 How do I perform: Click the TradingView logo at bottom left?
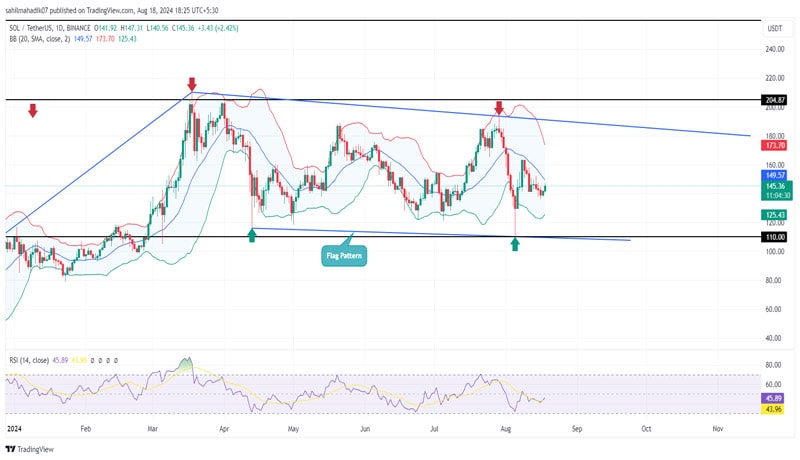[29, 449]
